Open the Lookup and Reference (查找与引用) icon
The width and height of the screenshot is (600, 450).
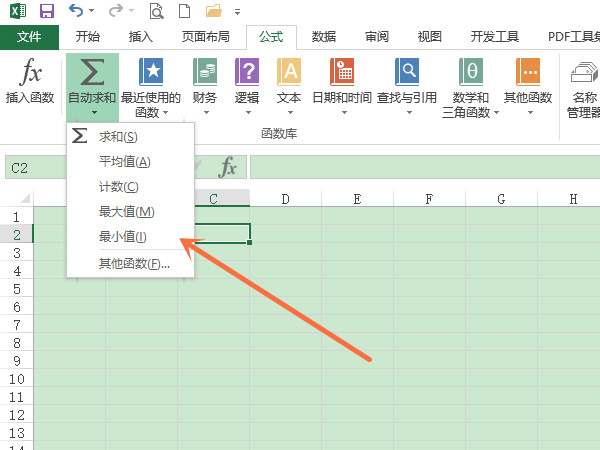409,82
